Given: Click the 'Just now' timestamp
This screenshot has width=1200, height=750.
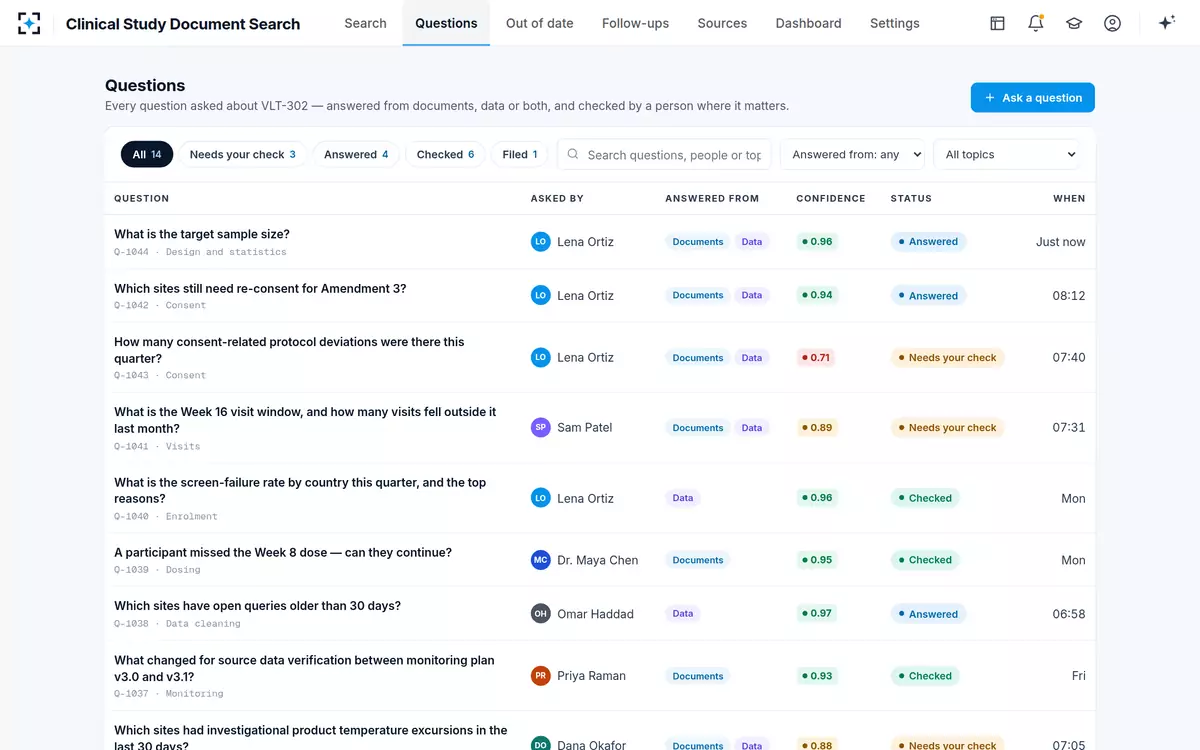Looking at the screenshot, I should (x=1061, y=242).
